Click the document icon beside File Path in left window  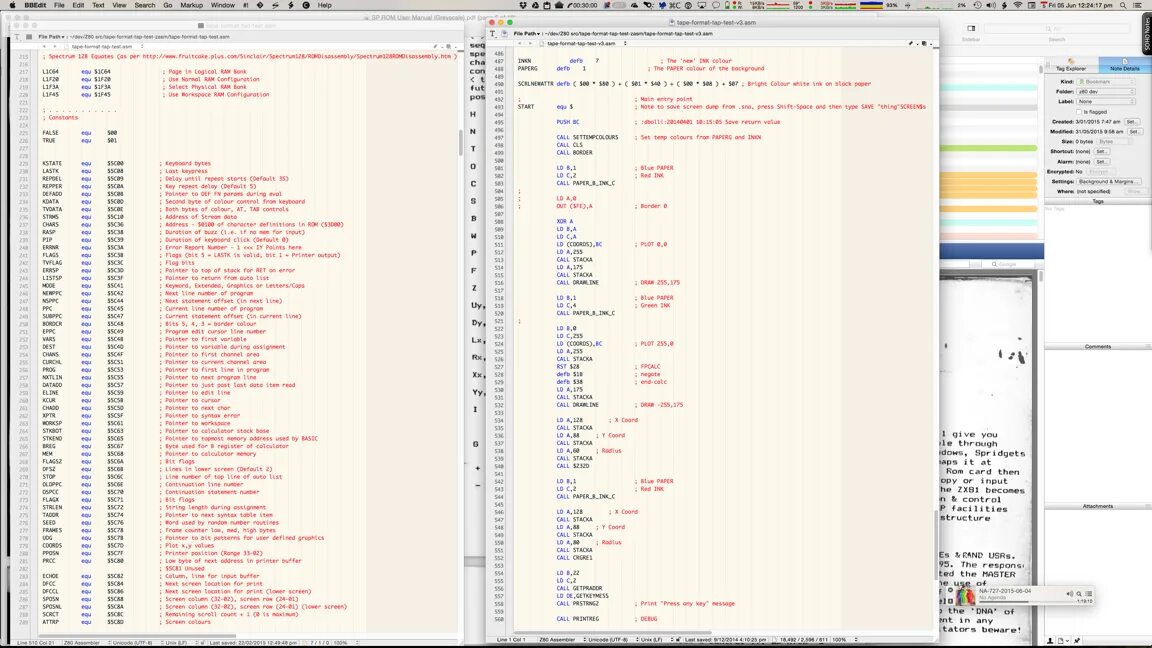[x=29, y=37]
